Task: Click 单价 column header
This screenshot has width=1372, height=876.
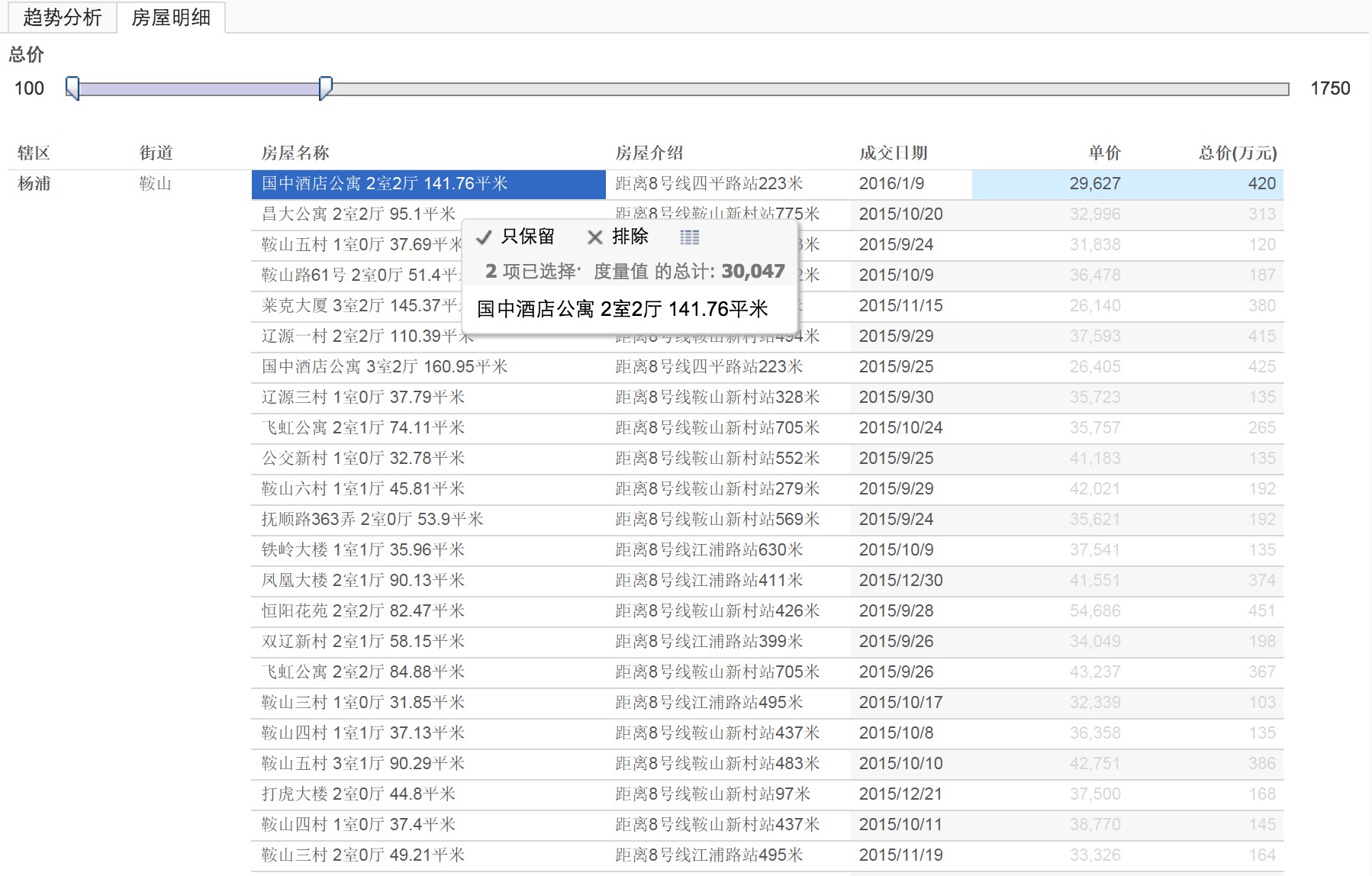Action: pos(1104,153)
